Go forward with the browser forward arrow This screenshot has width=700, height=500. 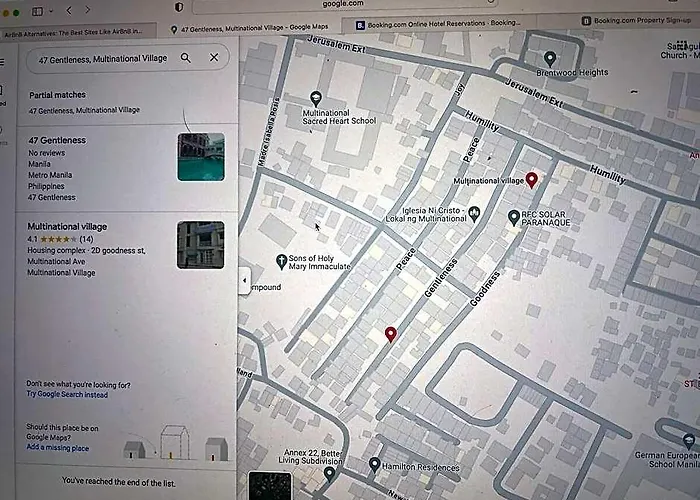tap(88, 9)
